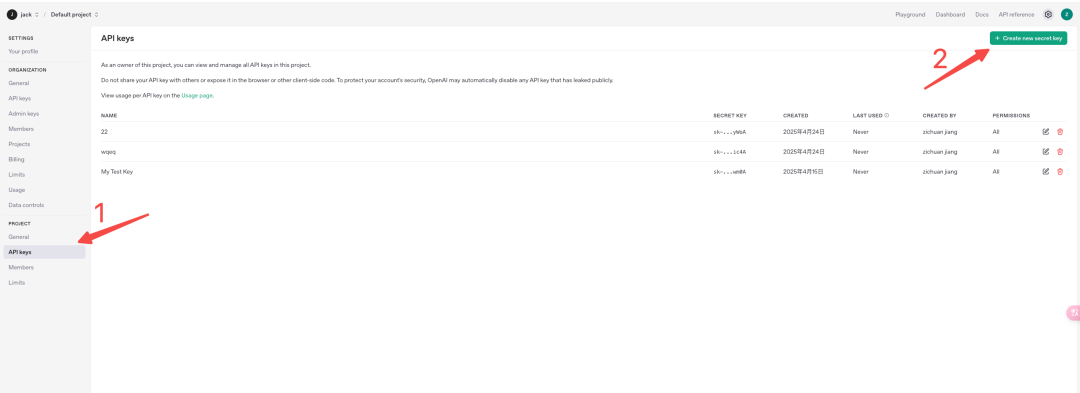Click the info icon beside LAST USED
The width and height of the screenshot is (1080, 393).
tap(886, 116)
